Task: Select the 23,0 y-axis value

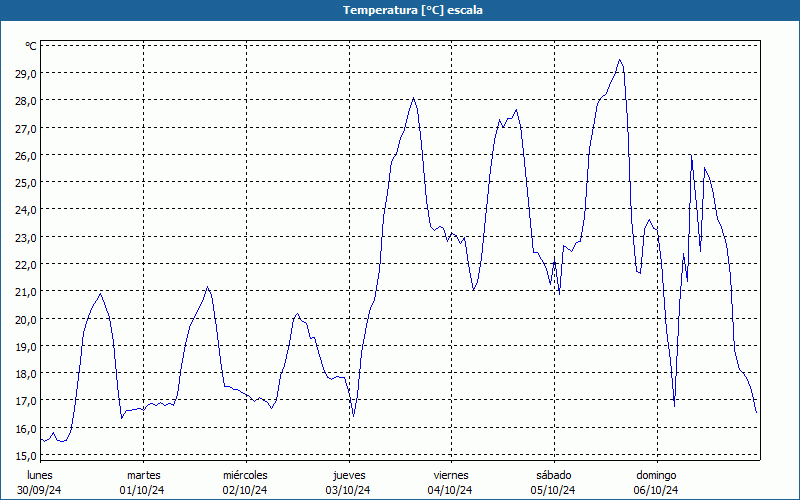Action: pos(27,237)
